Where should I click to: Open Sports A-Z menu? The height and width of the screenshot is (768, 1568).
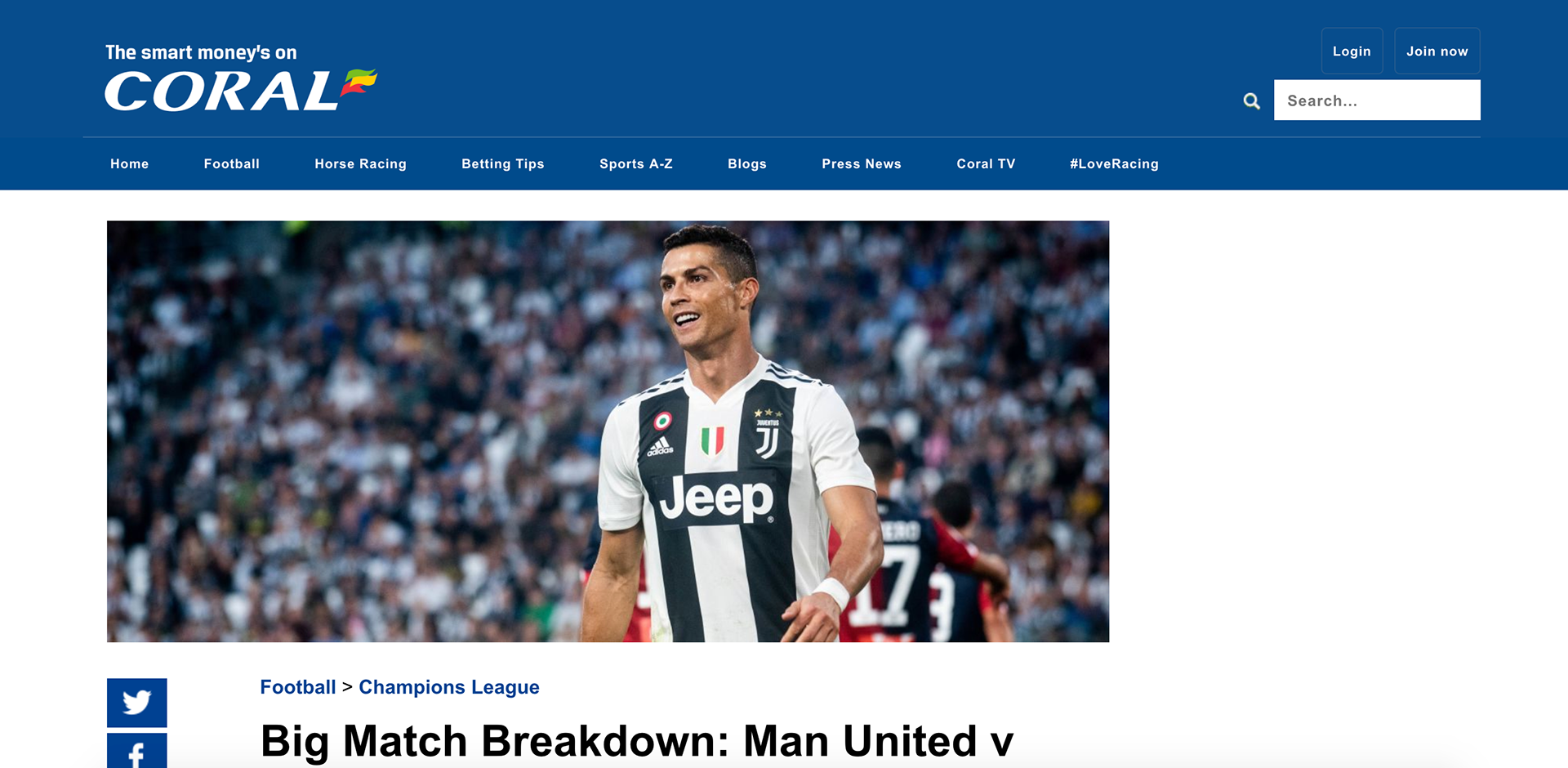point(636,164)
